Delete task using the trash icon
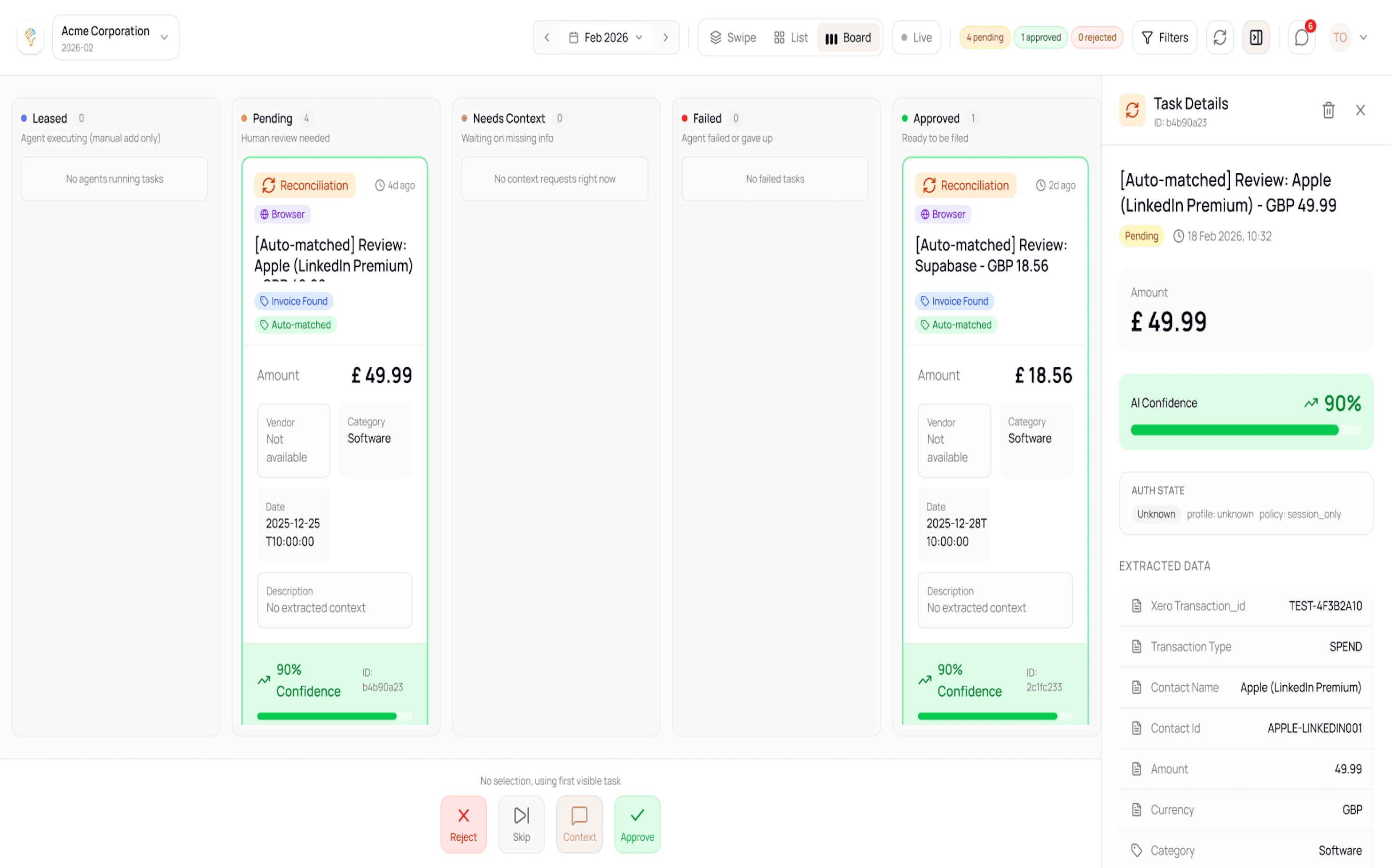 1328,110
